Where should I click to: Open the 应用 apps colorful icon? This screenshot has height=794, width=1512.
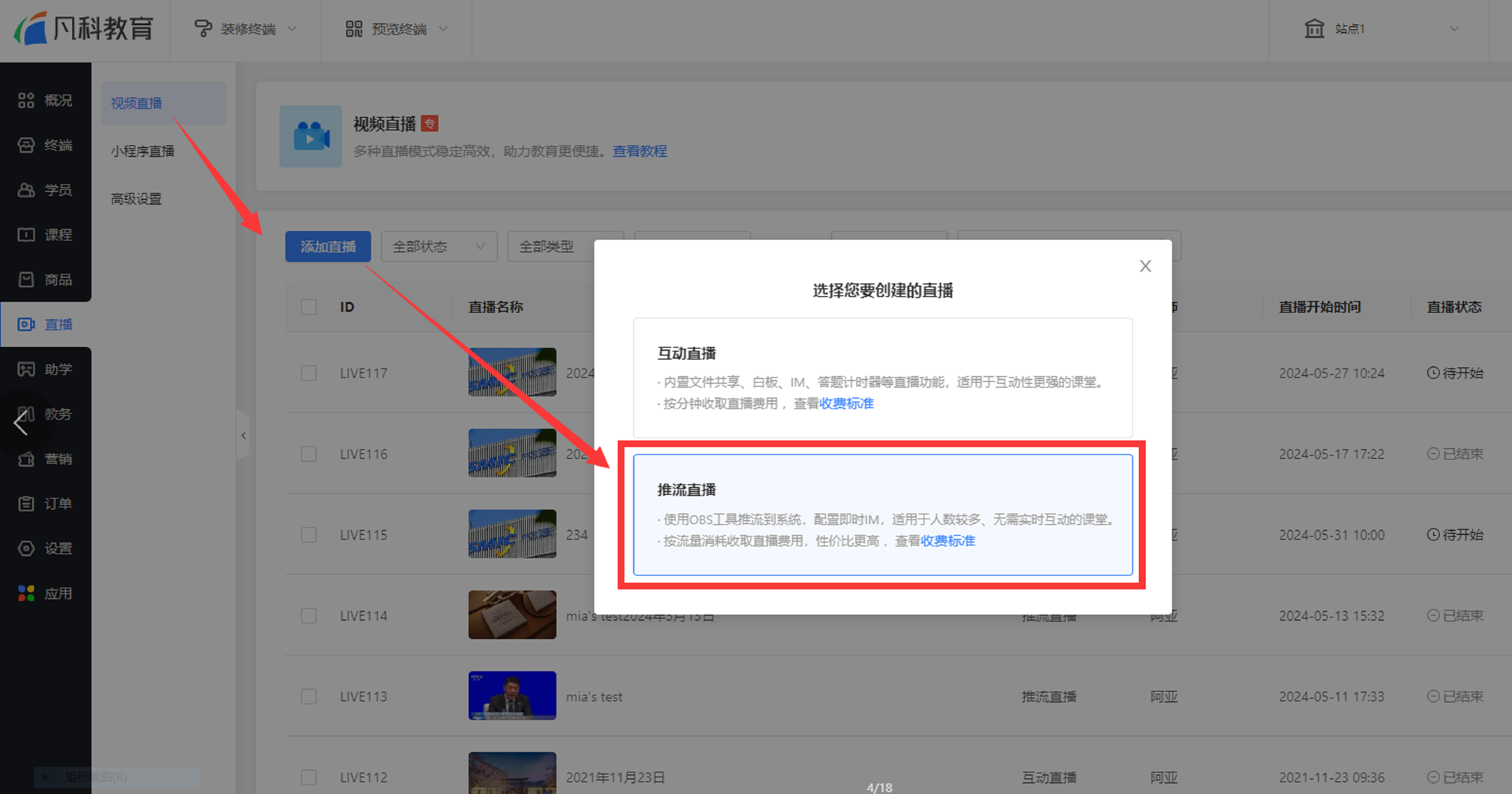(26, 593)
